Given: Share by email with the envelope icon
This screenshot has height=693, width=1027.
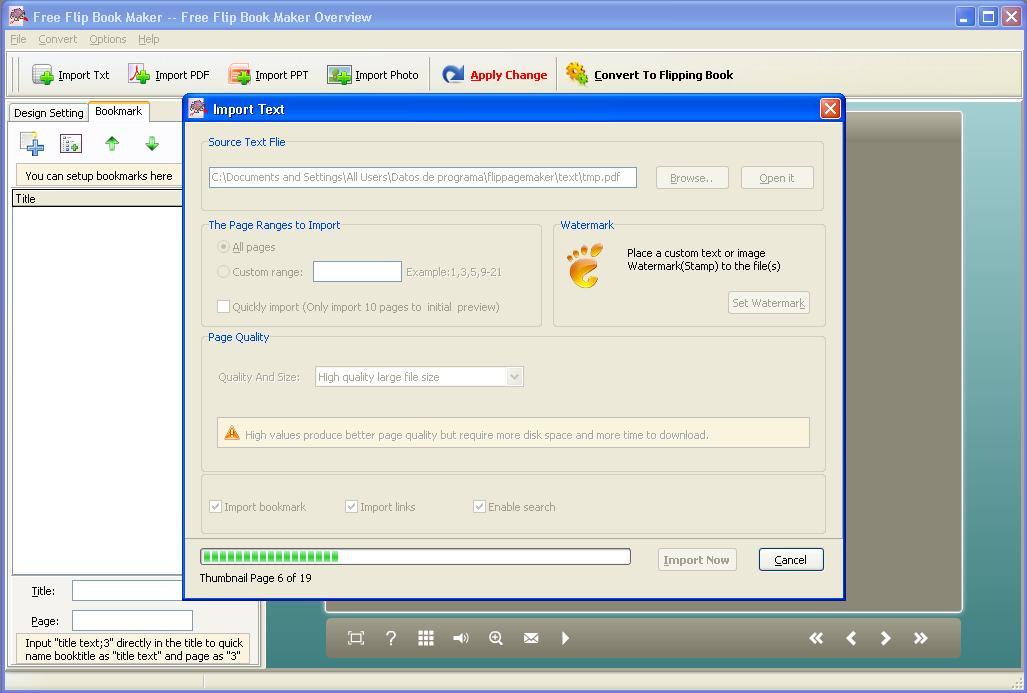Looking at the screenshot, I should click(x=531, y=638).
